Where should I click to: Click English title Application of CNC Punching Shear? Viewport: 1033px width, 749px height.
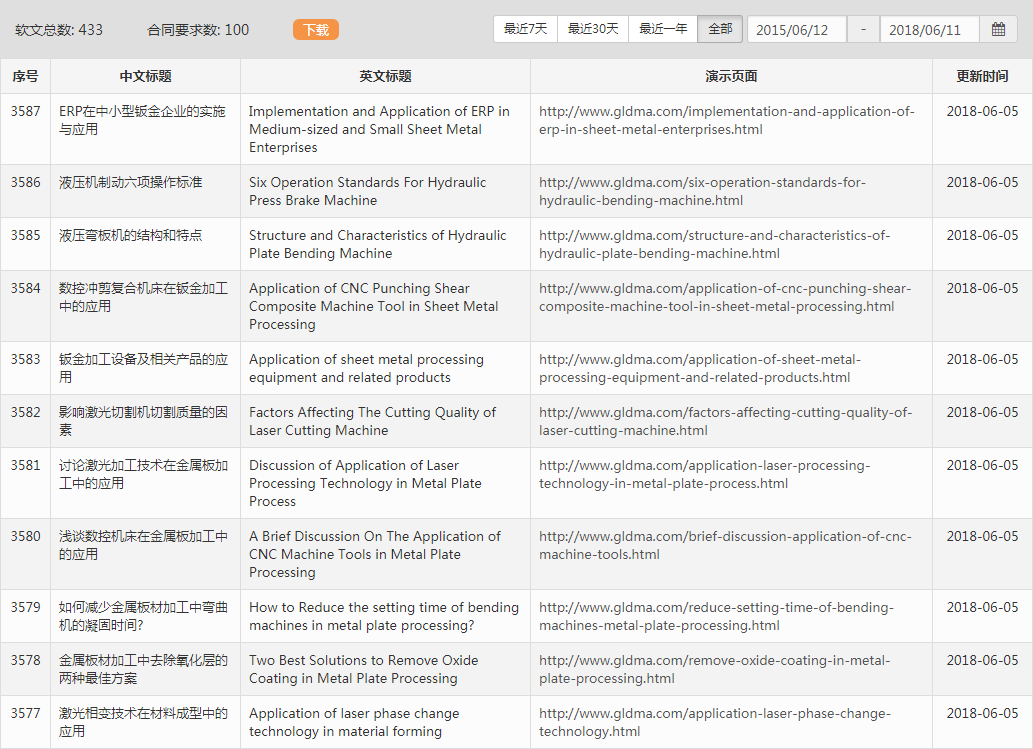[374, 306]
